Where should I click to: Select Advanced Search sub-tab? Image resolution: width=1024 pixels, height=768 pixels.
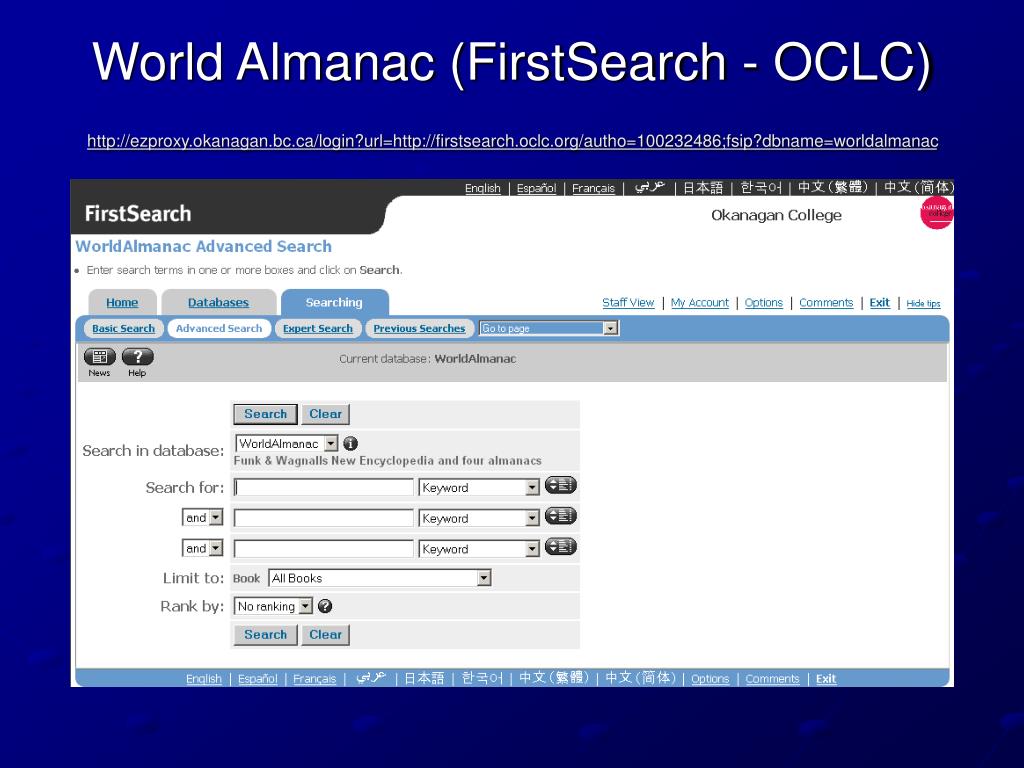(x=219, y=328)
